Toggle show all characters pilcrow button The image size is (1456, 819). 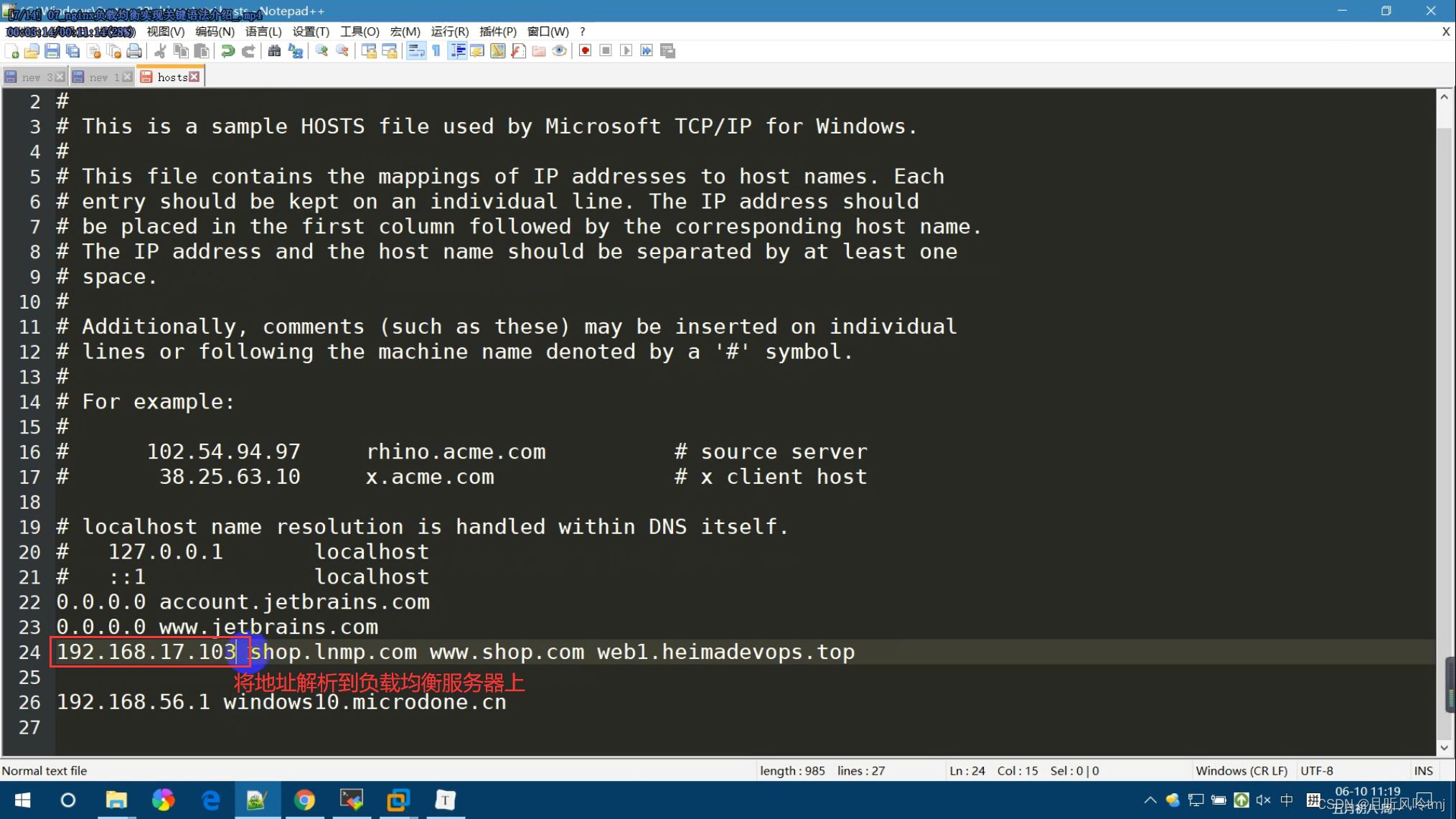(x=436, y=51)
